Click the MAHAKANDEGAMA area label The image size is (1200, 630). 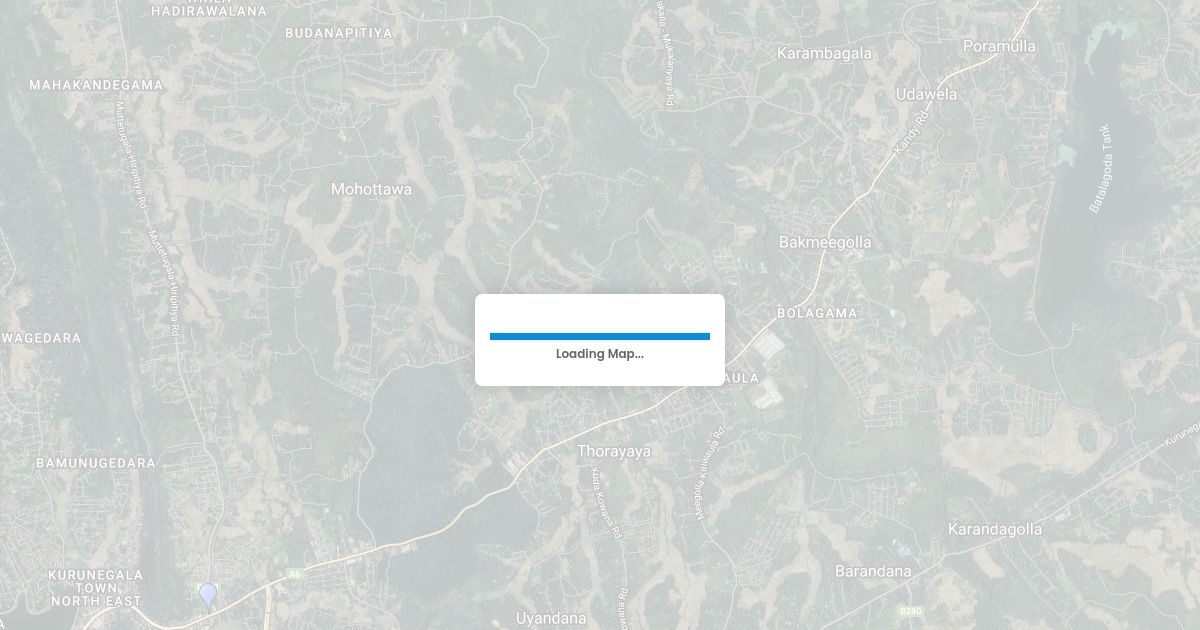tap(96, 85)
